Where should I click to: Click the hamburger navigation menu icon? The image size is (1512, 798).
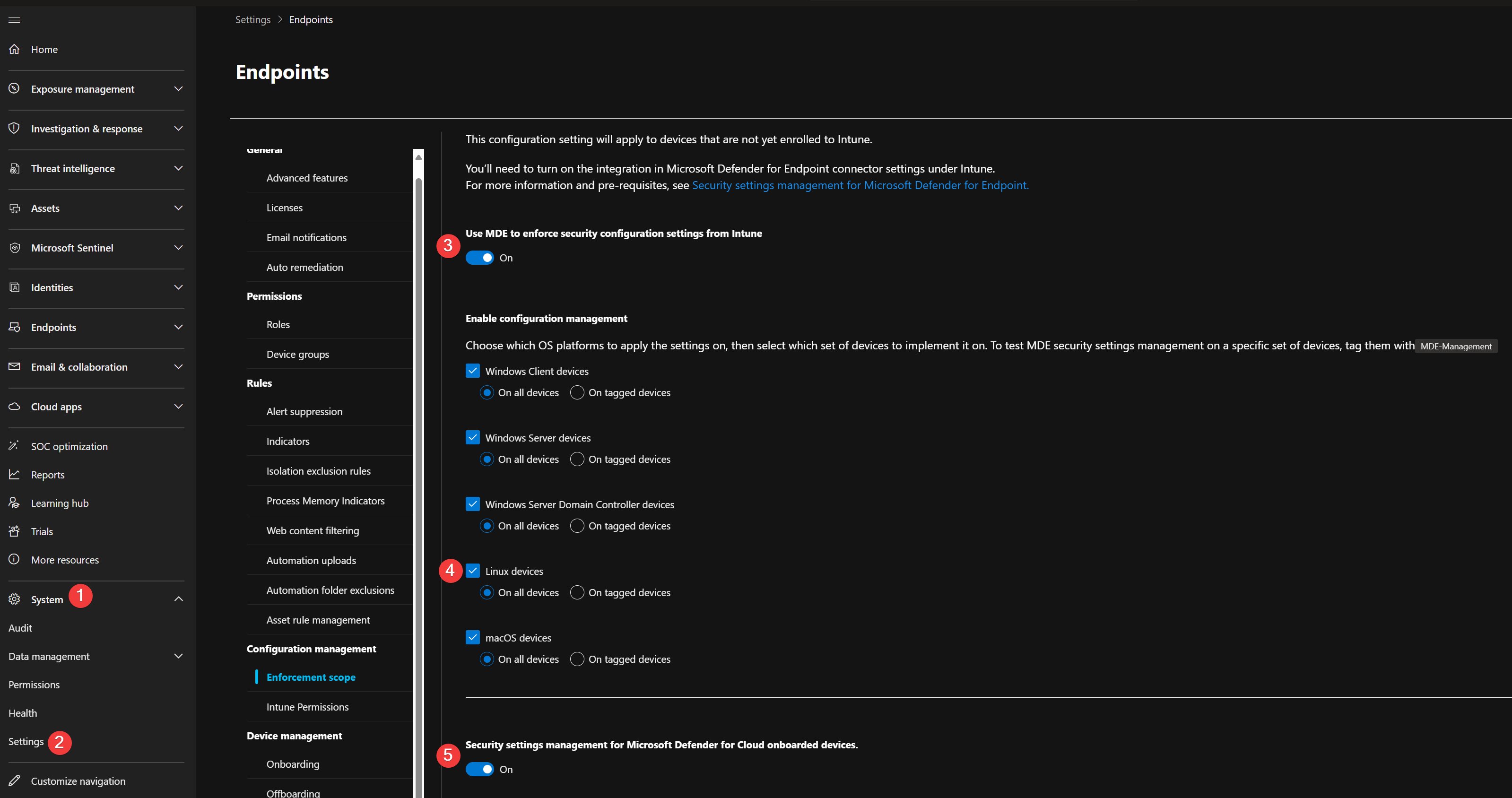14,20
